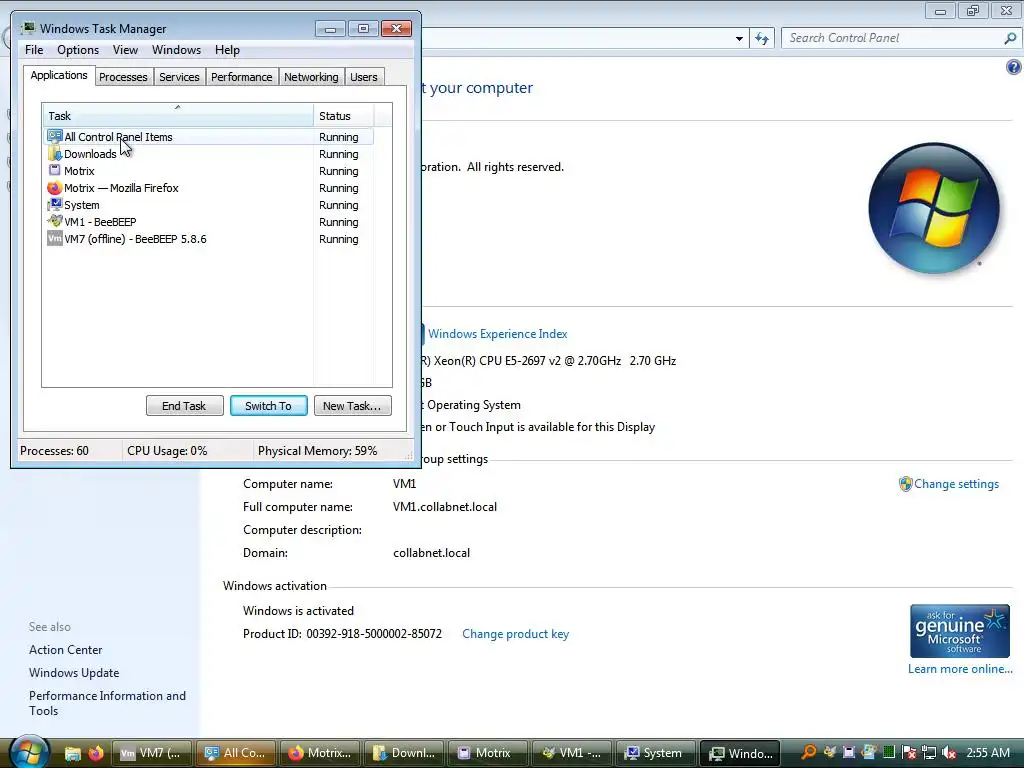Click the Switch To button

pyautogui.click(x=268, y=406)
